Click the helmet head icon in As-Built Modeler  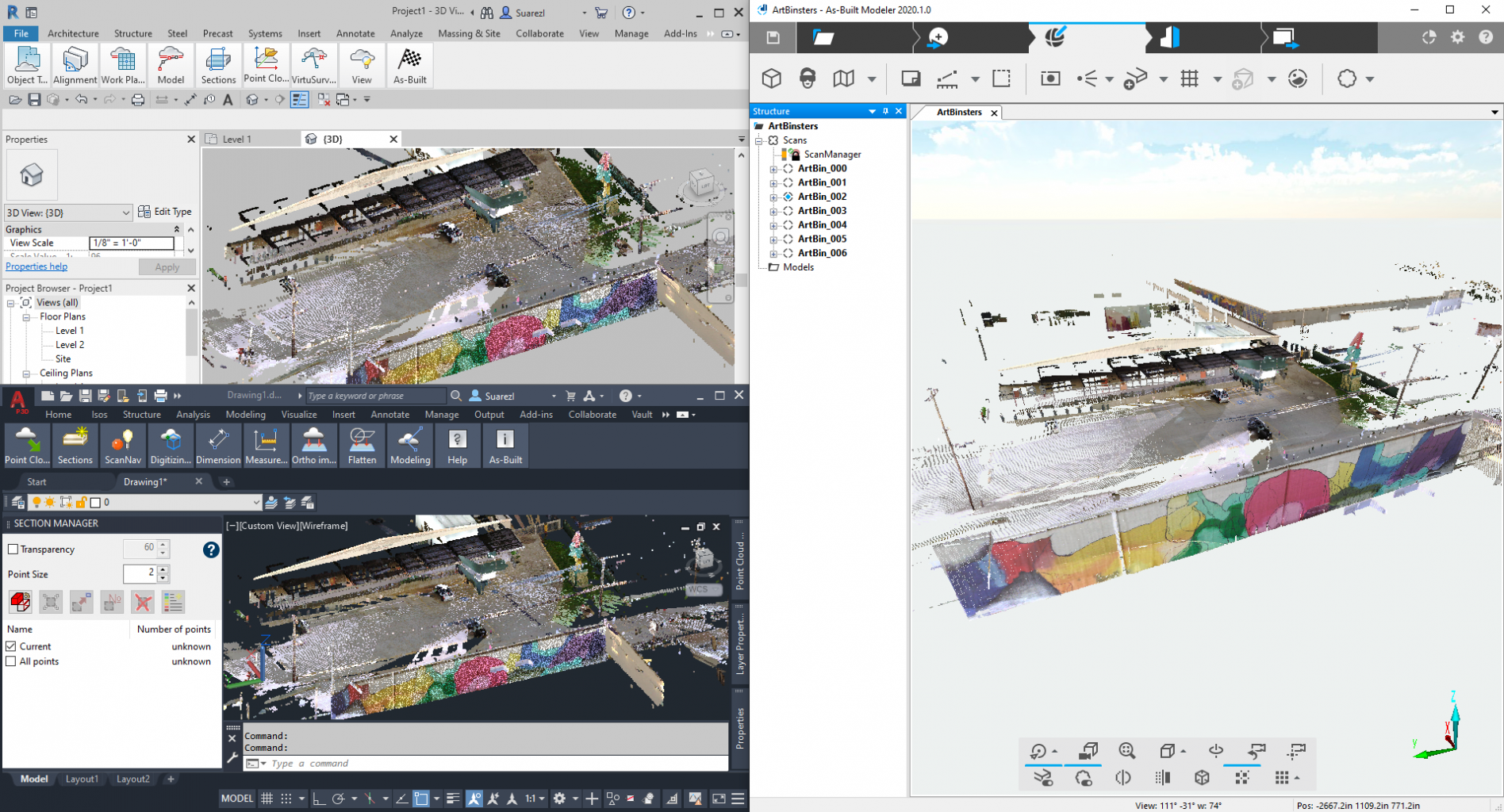pyautogui.click(x=808, y=78)
